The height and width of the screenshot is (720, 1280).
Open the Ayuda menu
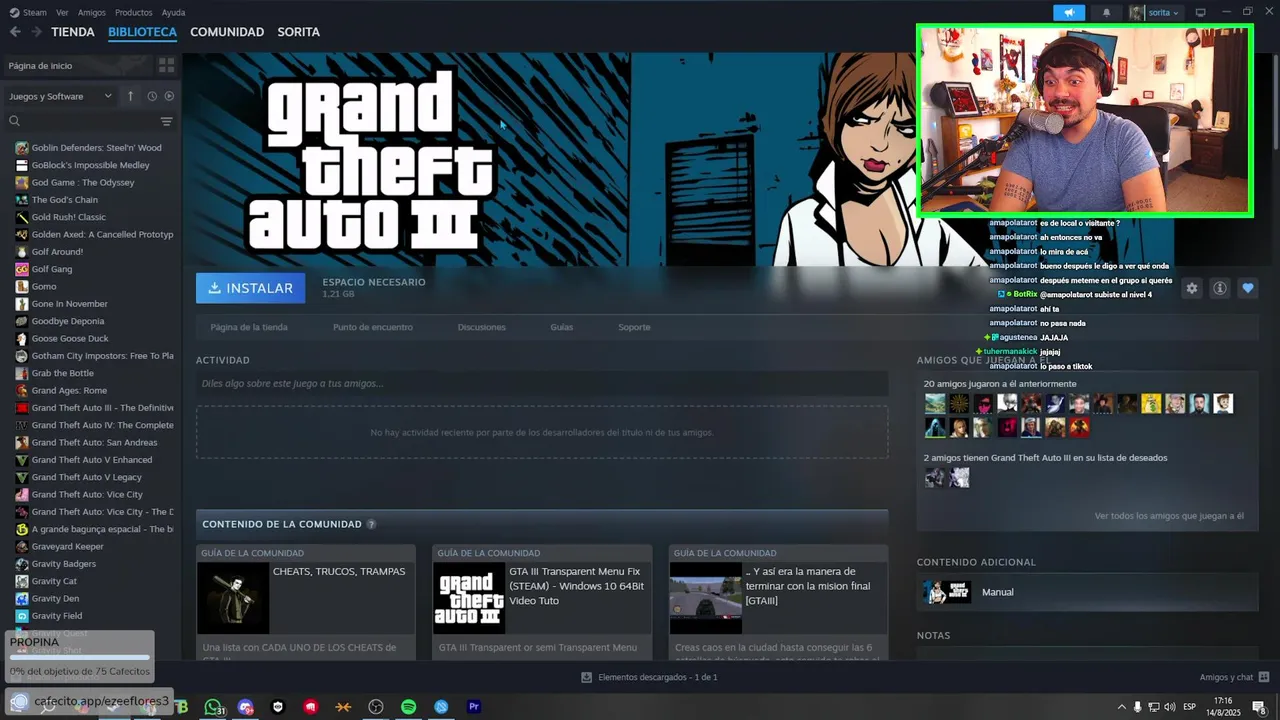[174, 13]
